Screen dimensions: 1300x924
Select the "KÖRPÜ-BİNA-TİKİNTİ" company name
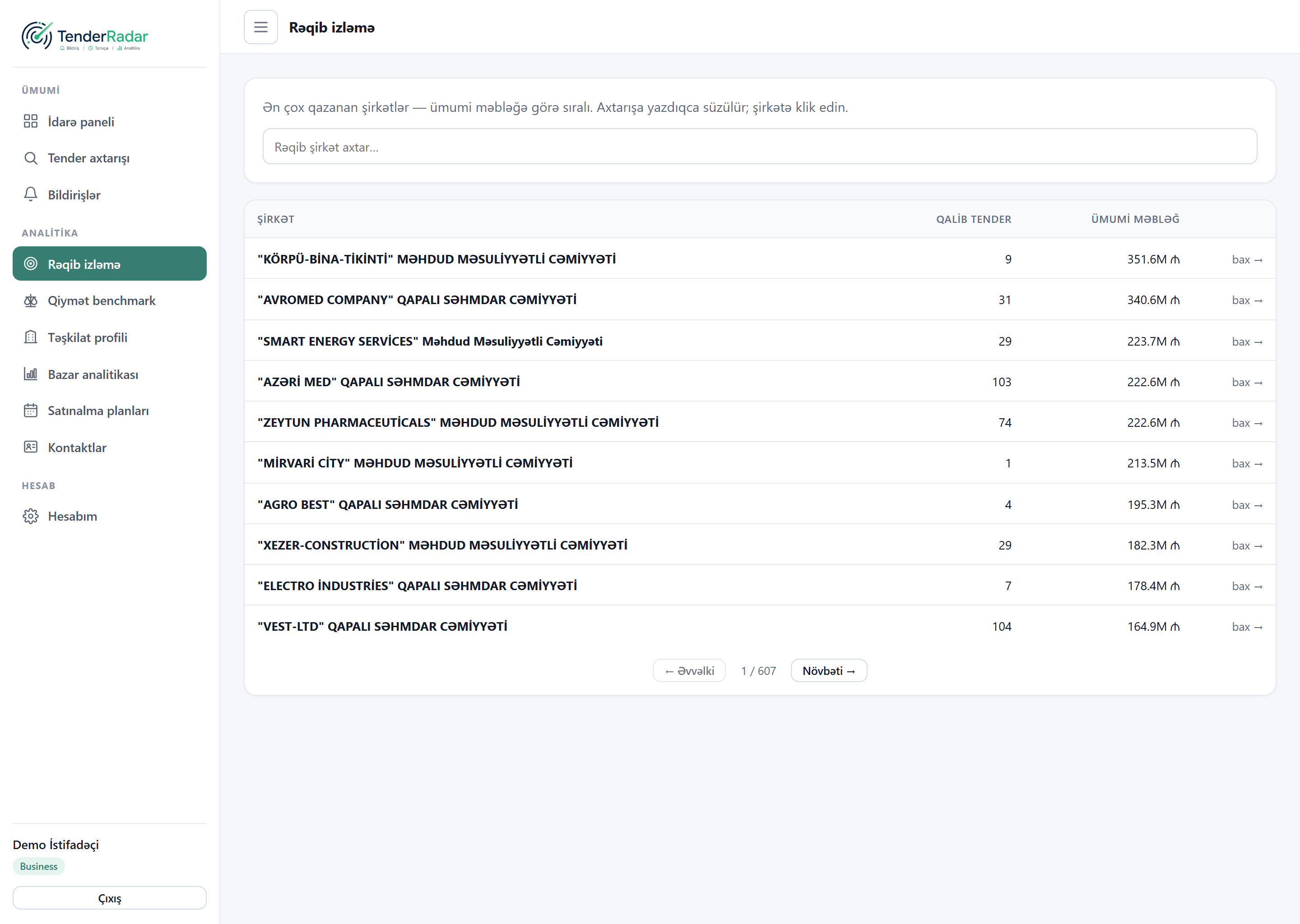[x=436, y=259]
